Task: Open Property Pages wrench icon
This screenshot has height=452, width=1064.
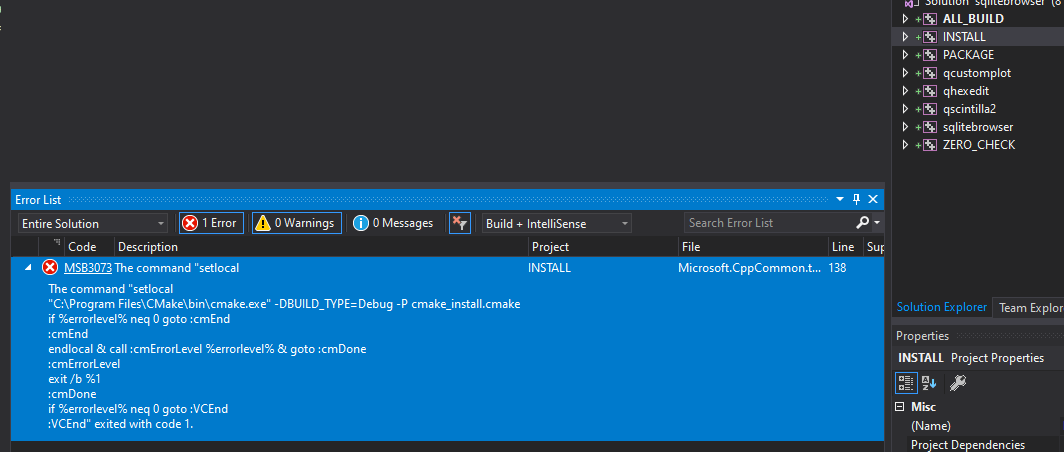Action: [957, 383]
